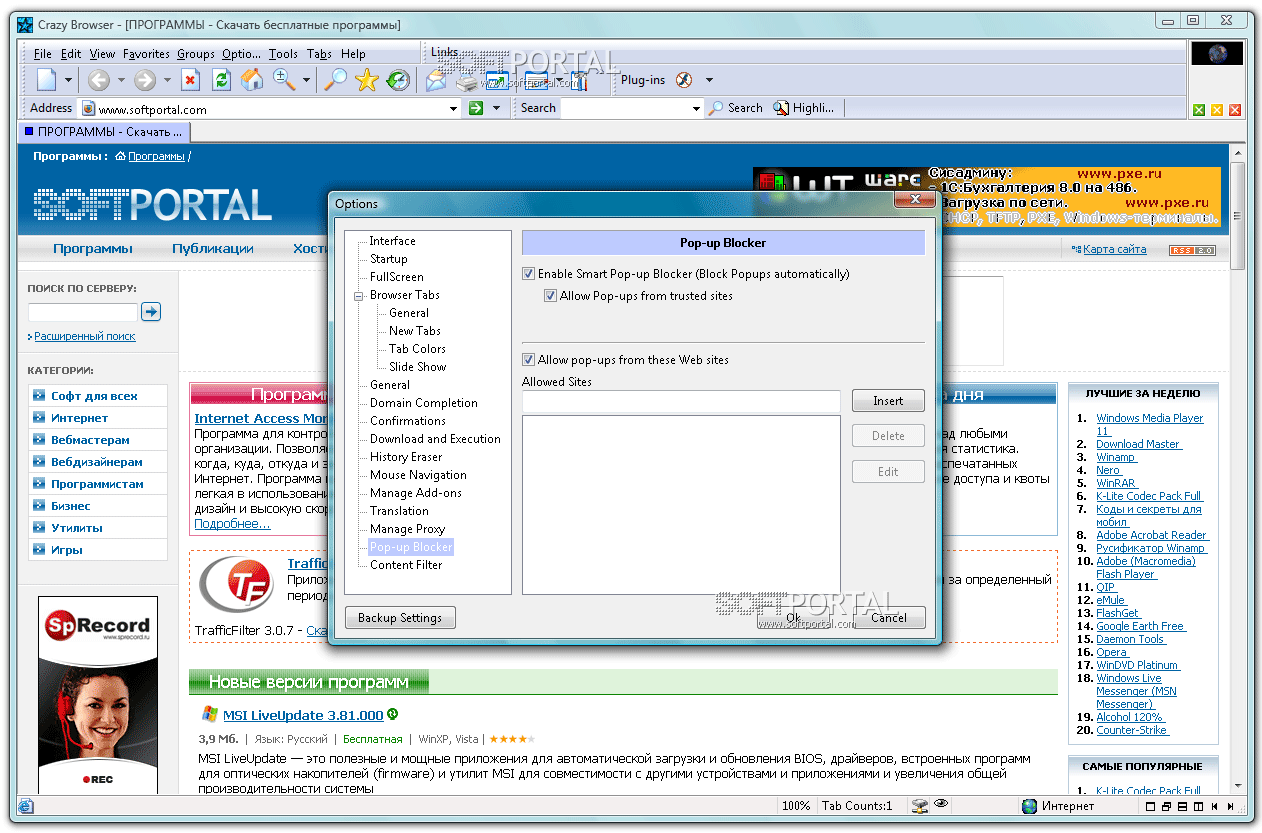
Task: Click Ok in the Options dialog
Action: [793, 618]
